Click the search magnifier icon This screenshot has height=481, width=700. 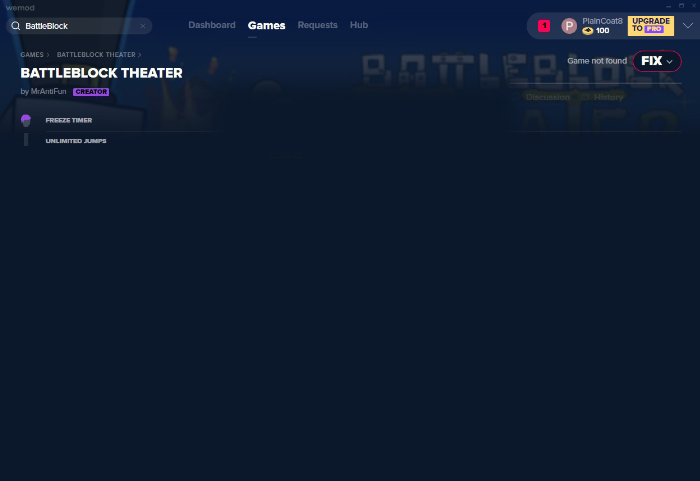pos(16,26)
